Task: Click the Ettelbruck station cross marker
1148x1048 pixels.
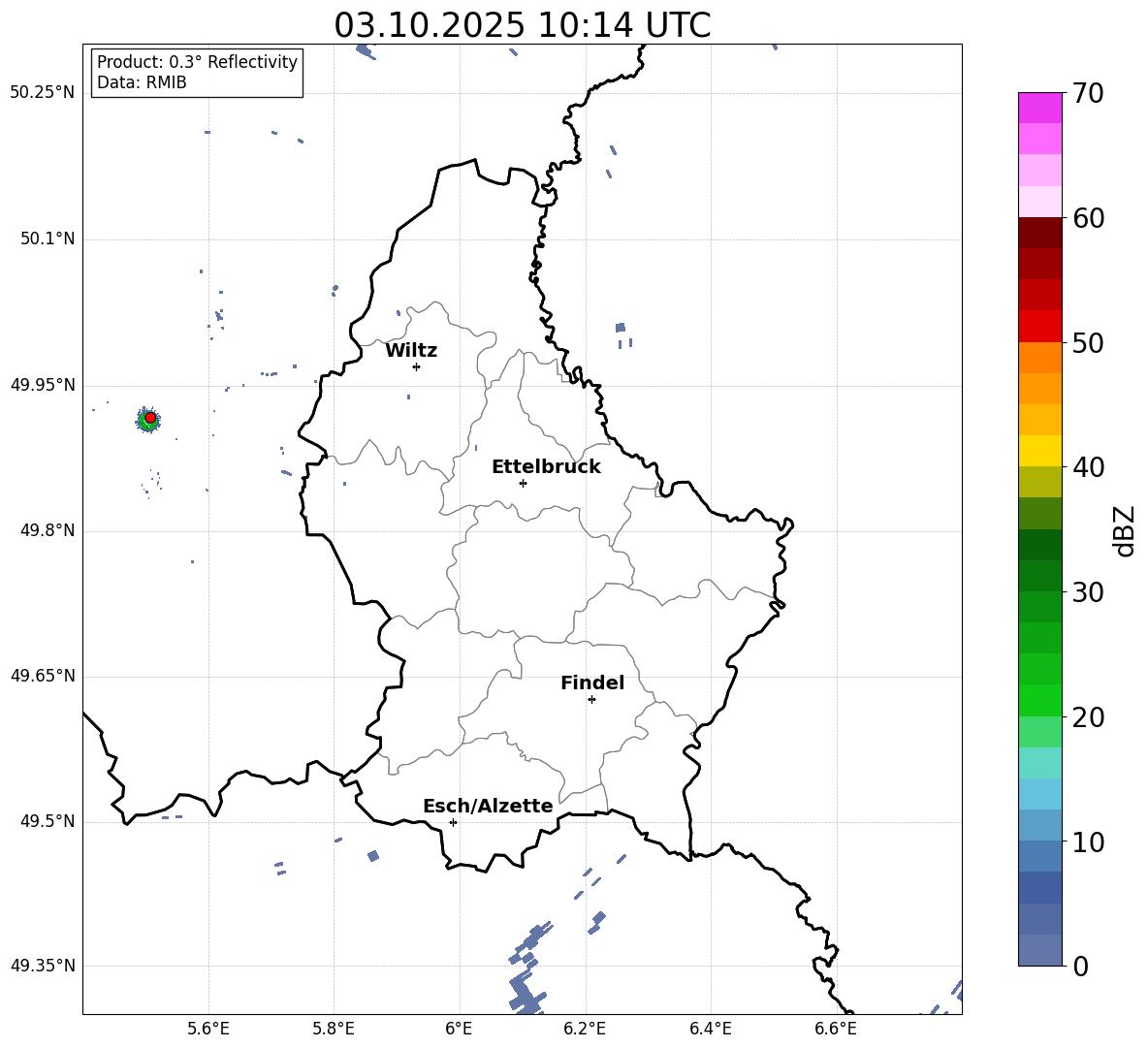Action: click(523, 483)
